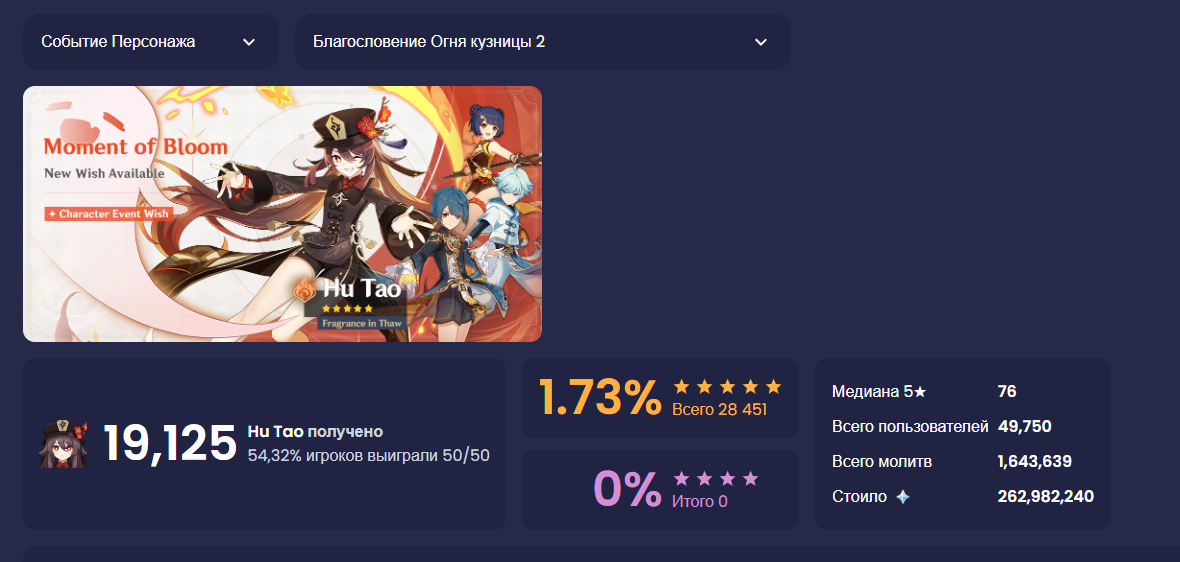Click the orange five-star rating icons
This screenshot has width=1180, height=562.
click(727, 387)
